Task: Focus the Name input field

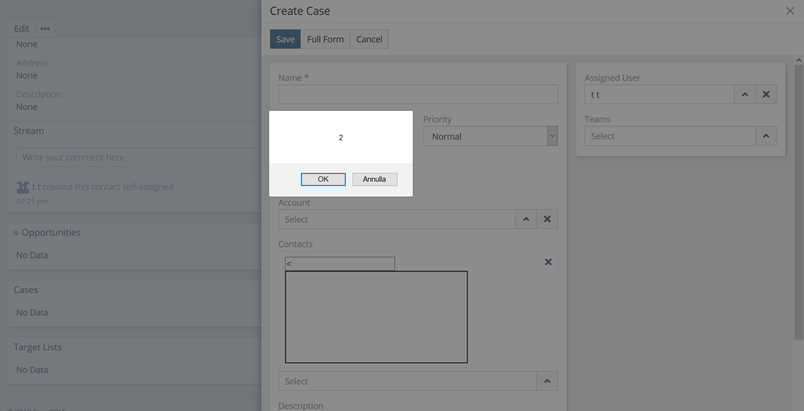Action: [x=418, y=94]
